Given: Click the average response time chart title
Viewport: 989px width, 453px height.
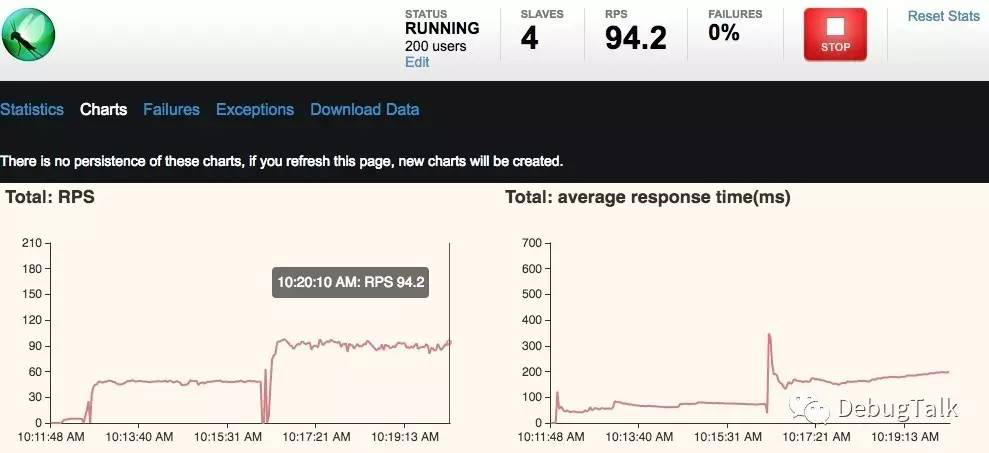Looking at the screenshot, I should tap(648, 197).
